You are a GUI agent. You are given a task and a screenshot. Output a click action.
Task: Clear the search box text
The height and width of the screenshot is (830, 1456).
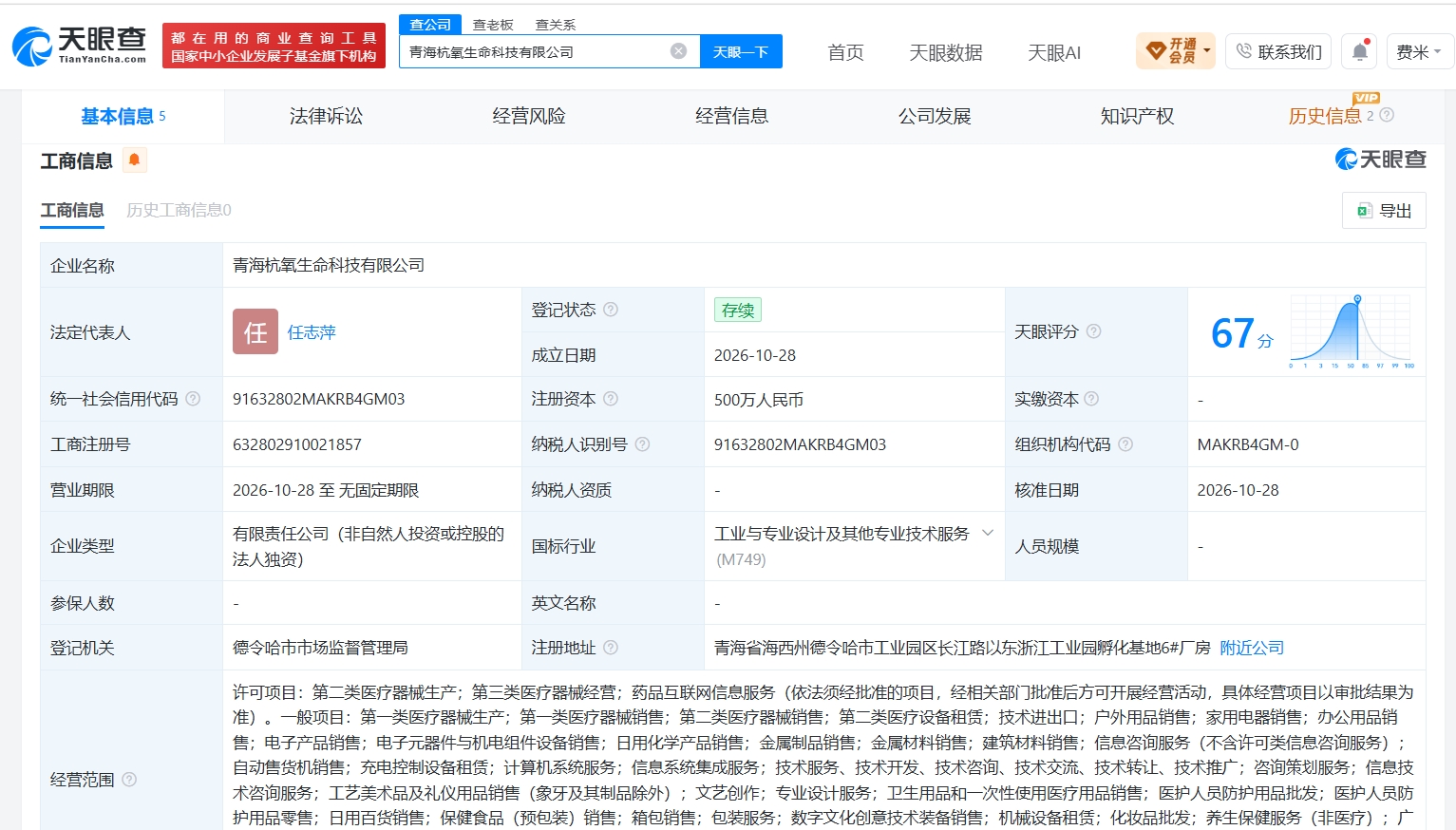678,51
